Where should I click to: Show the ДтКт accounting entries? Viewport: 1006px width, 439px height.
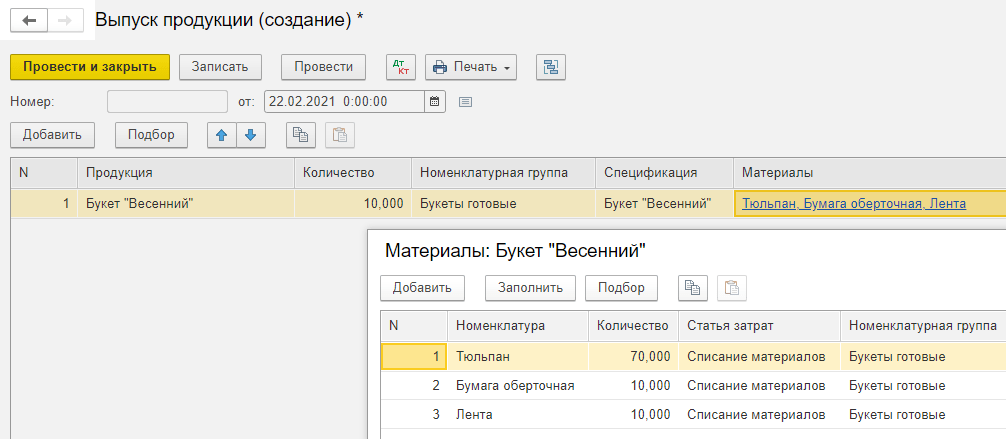(x=401, y=67)
